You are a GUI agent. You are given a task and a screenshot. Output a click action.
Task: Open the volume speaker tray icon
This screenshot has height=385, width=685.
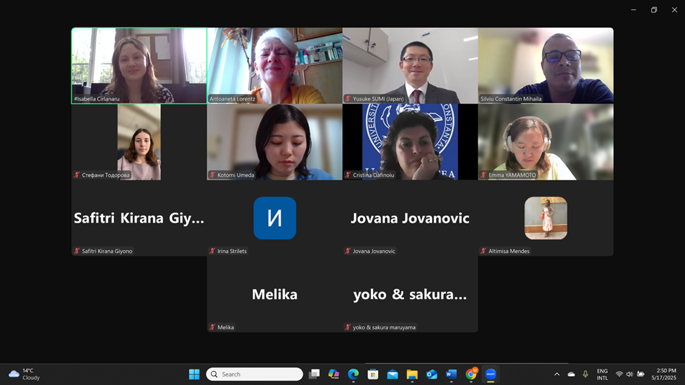(x=630, y=374)
